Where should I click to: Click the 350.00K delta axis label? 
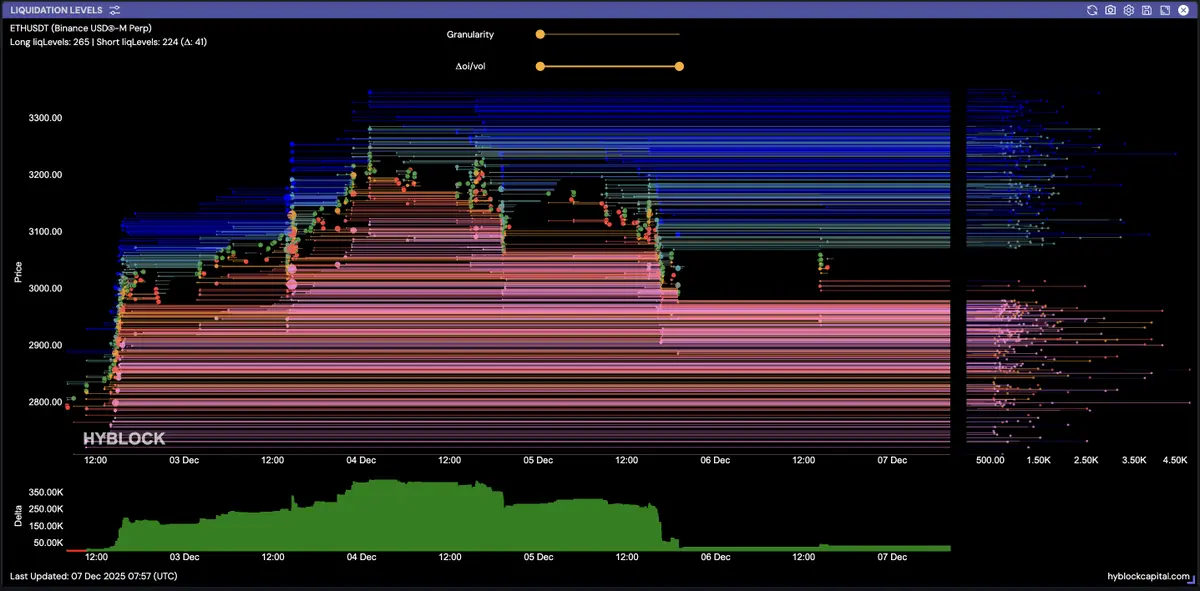(45, 493)
